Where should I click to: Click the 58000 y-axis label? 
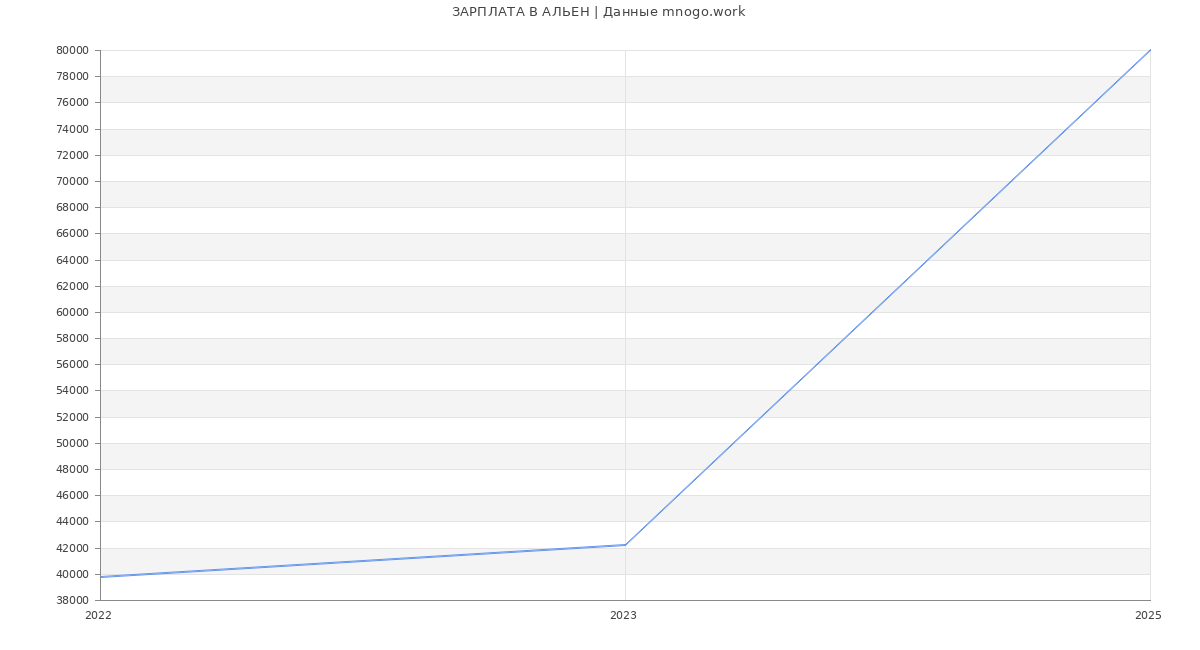[x=72, y=338]
